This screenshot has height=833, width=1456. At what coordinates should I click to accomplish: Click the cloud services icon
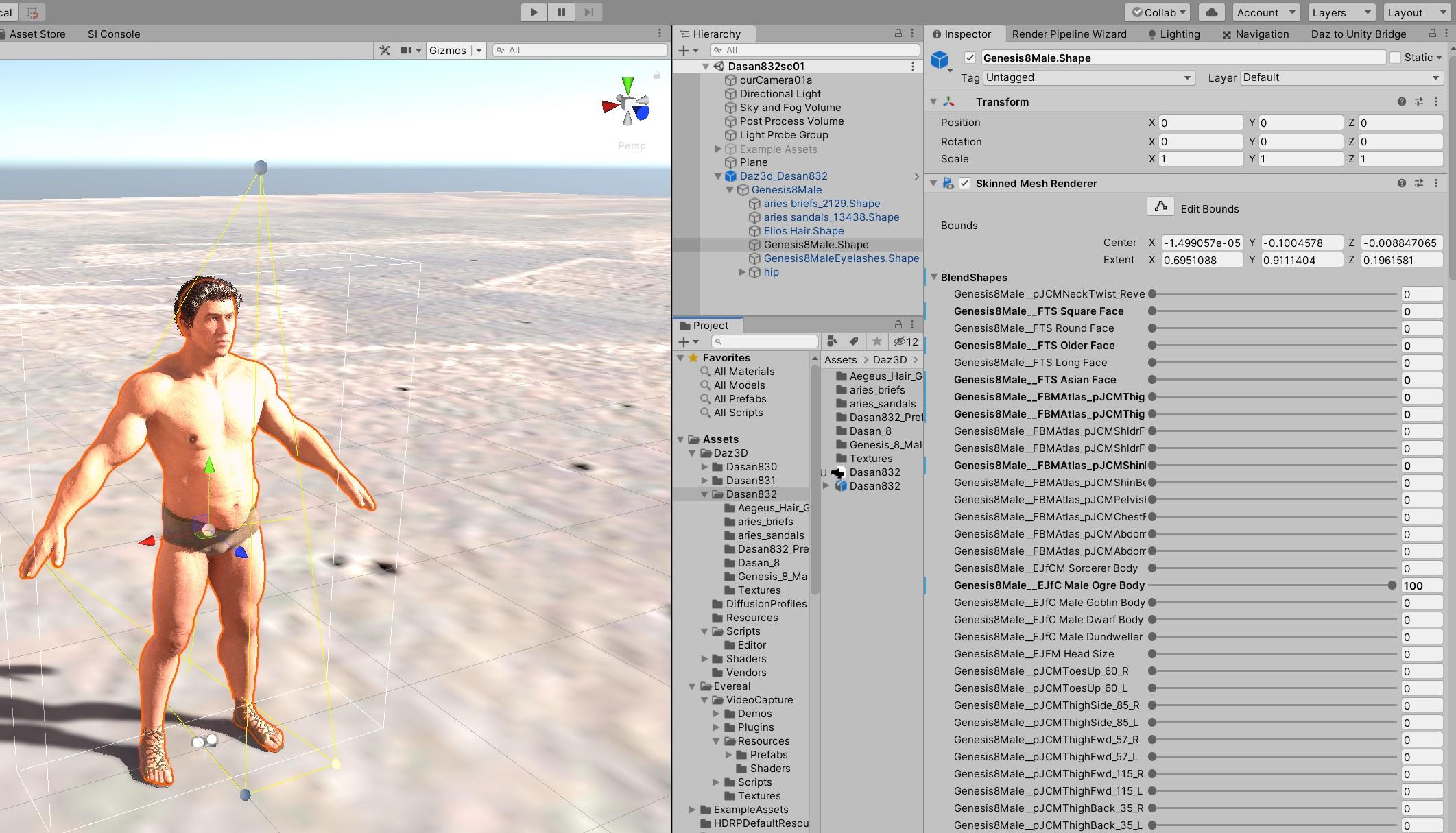pos(1212,12)
